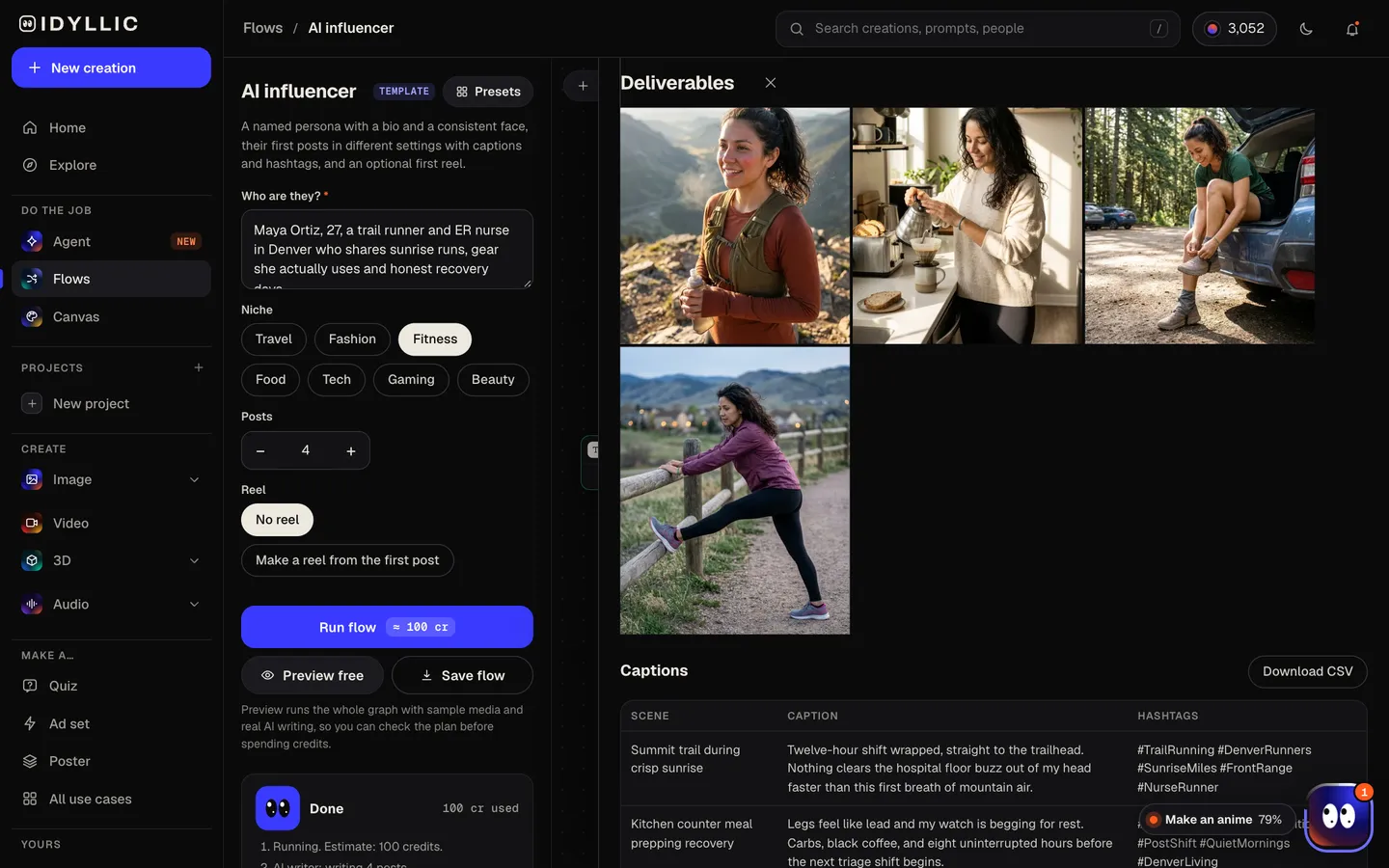
Task: Close the Deliverables panel
Action: 771,83
